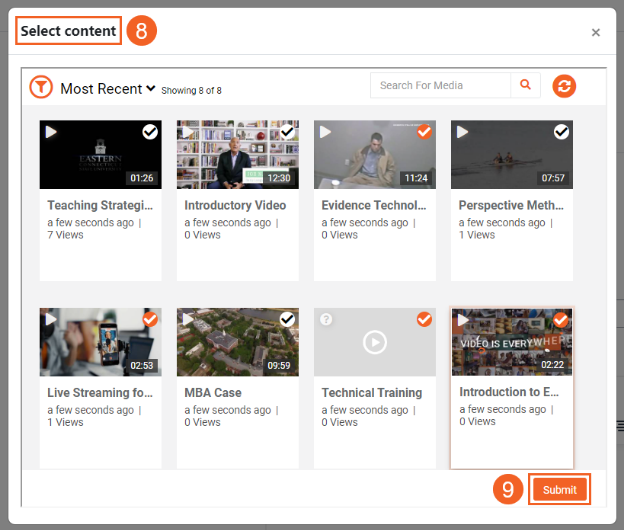Click center play button on Technical Training
Screen dimensions: 624x531
374,342
